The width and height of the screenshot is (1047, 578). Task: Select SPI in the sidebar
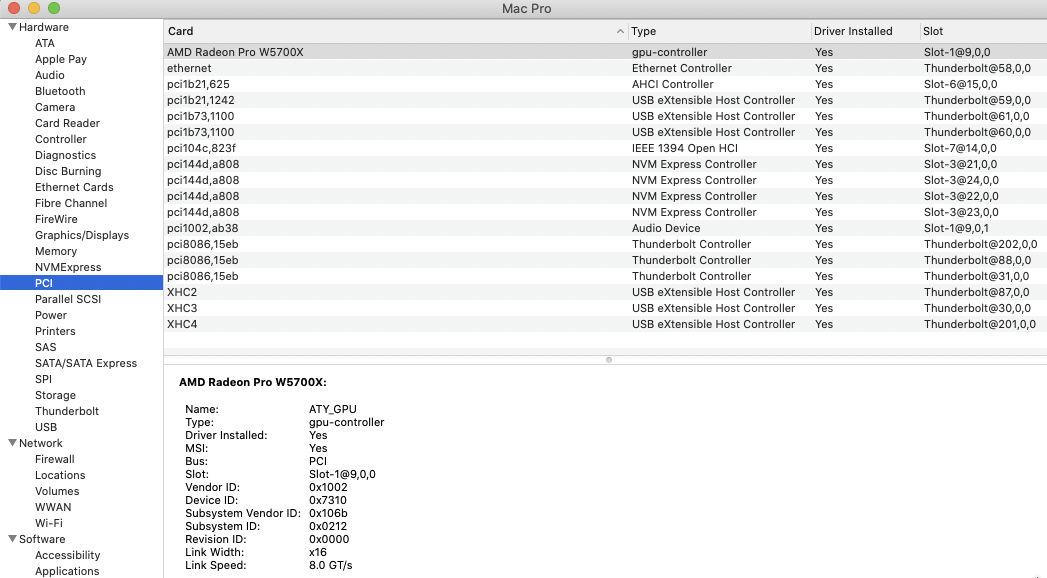43,379
